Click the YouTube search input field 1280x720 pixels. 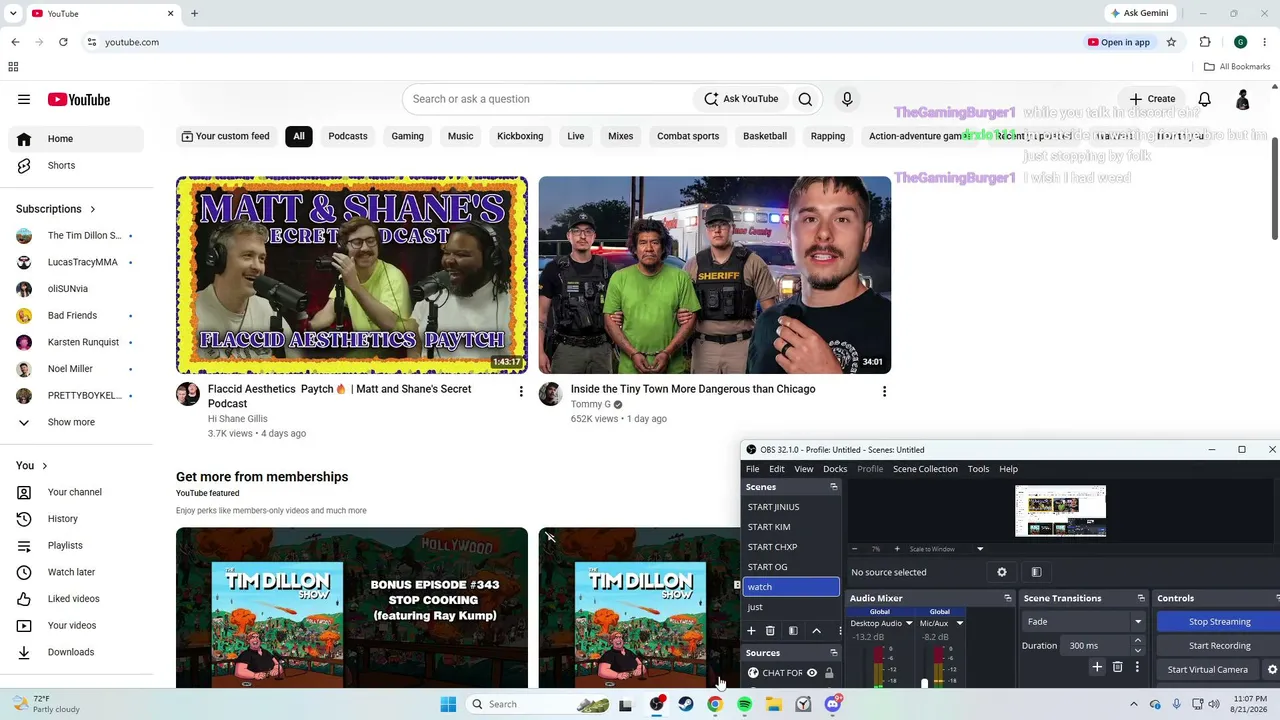coord(548,99)
